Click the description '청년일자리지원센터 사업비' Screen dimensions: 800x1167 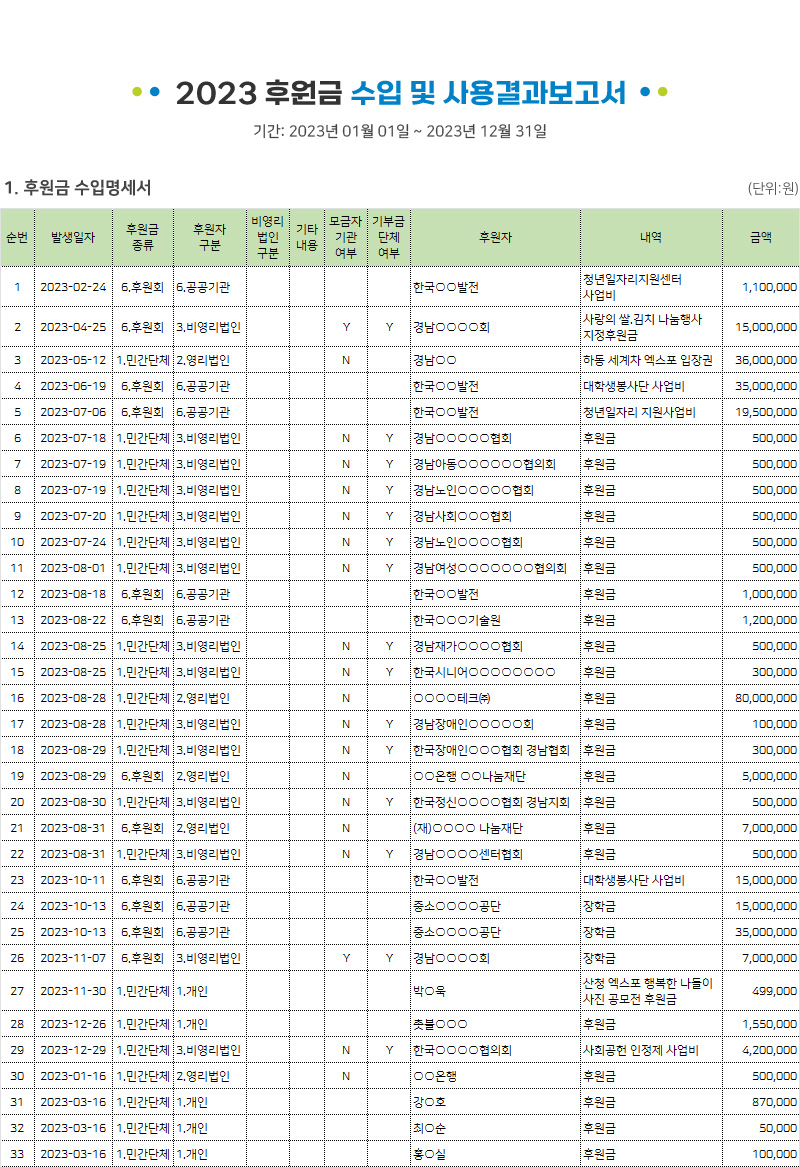tap(633, 287)
